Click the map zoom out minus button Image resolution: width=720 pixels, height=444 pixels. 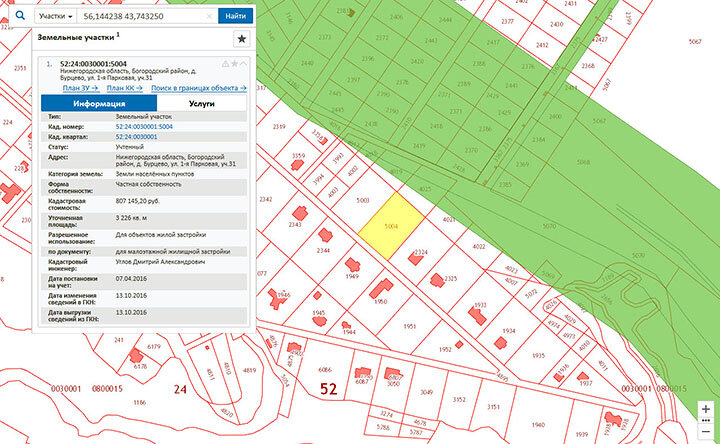[x=705, y=432]
